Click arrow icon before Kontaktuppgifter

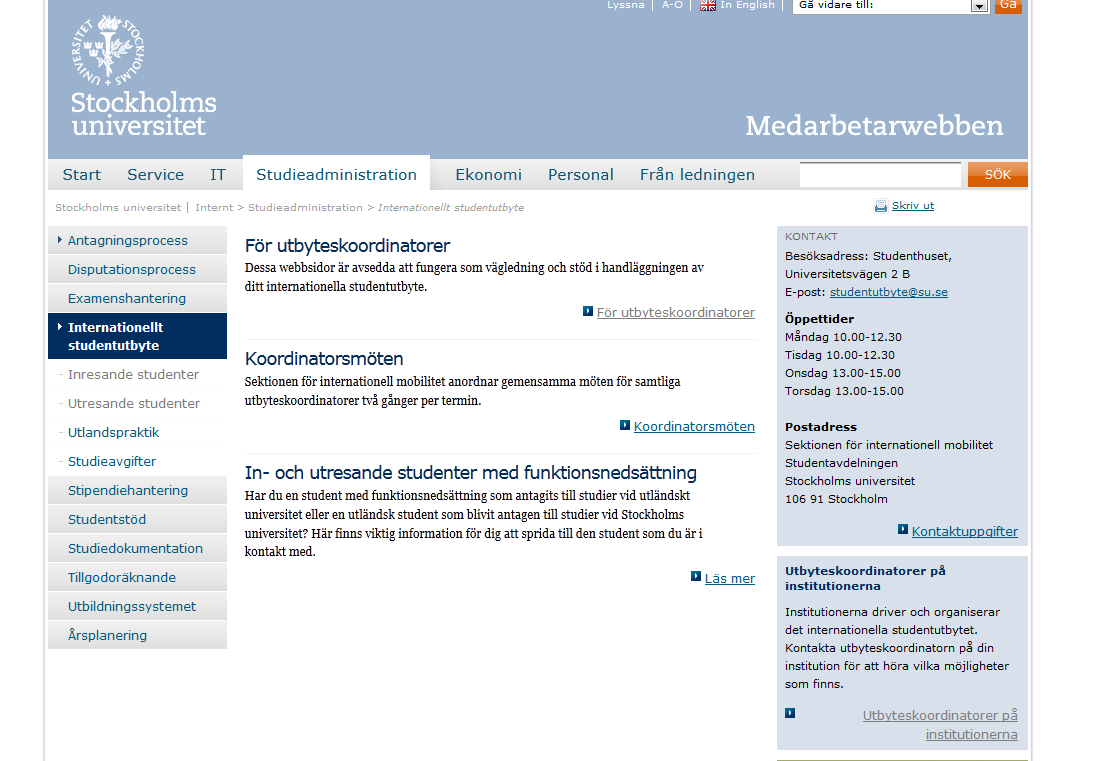click(x=903, y=529)
